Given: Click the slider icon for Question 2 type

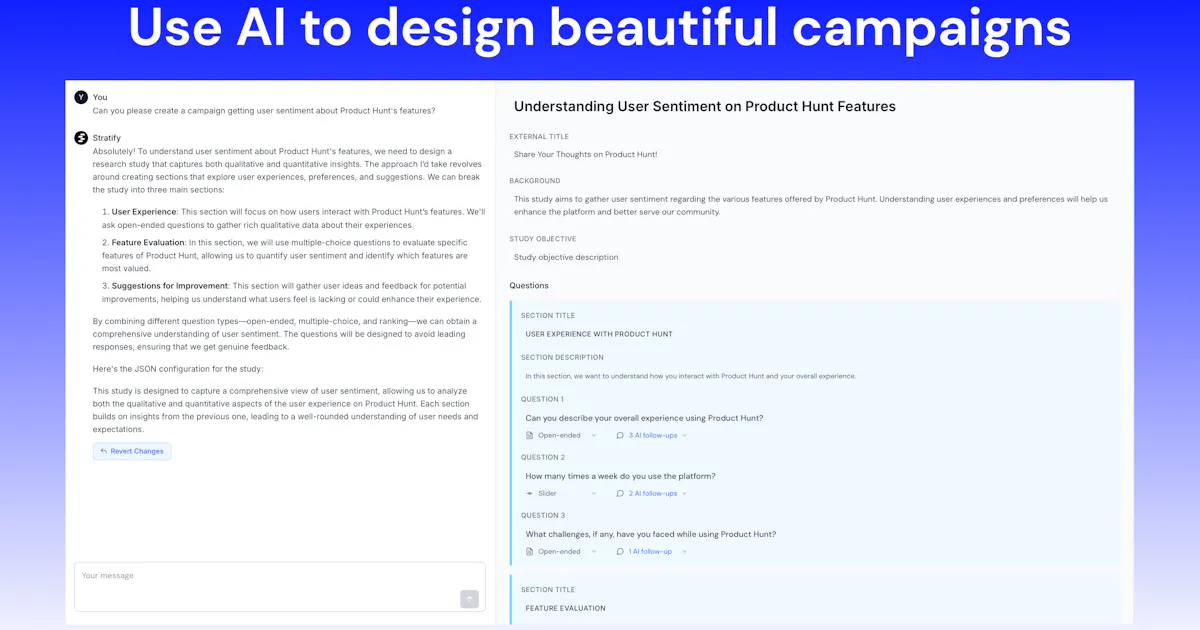Looking at the screenshot, I should [530, 493].
